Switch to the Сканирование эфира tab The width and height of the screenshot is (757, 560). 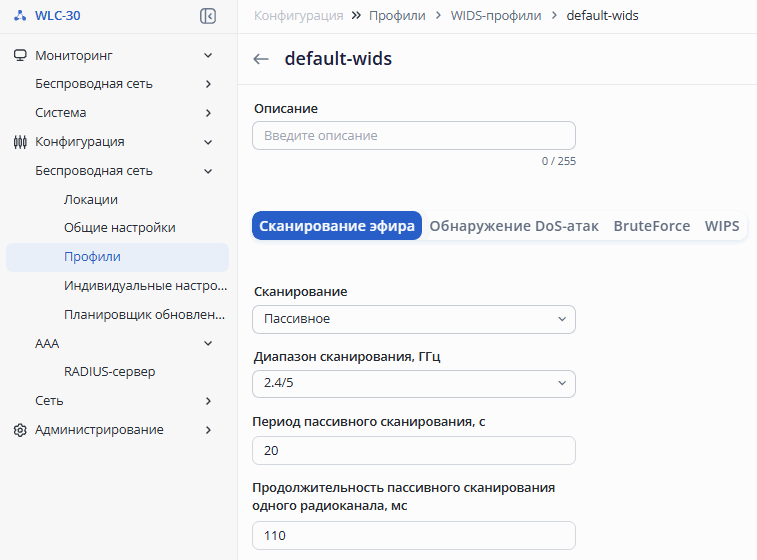pos(336,225)
